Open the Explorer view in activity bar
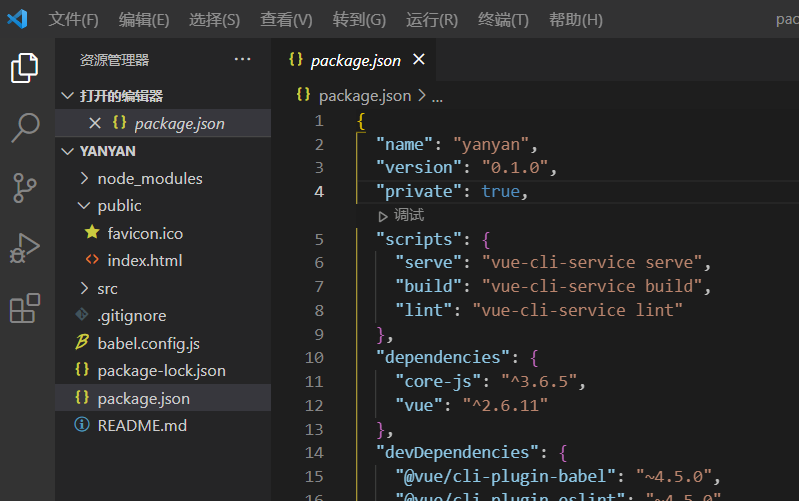 pyautogui.click(x=25, y=68)
